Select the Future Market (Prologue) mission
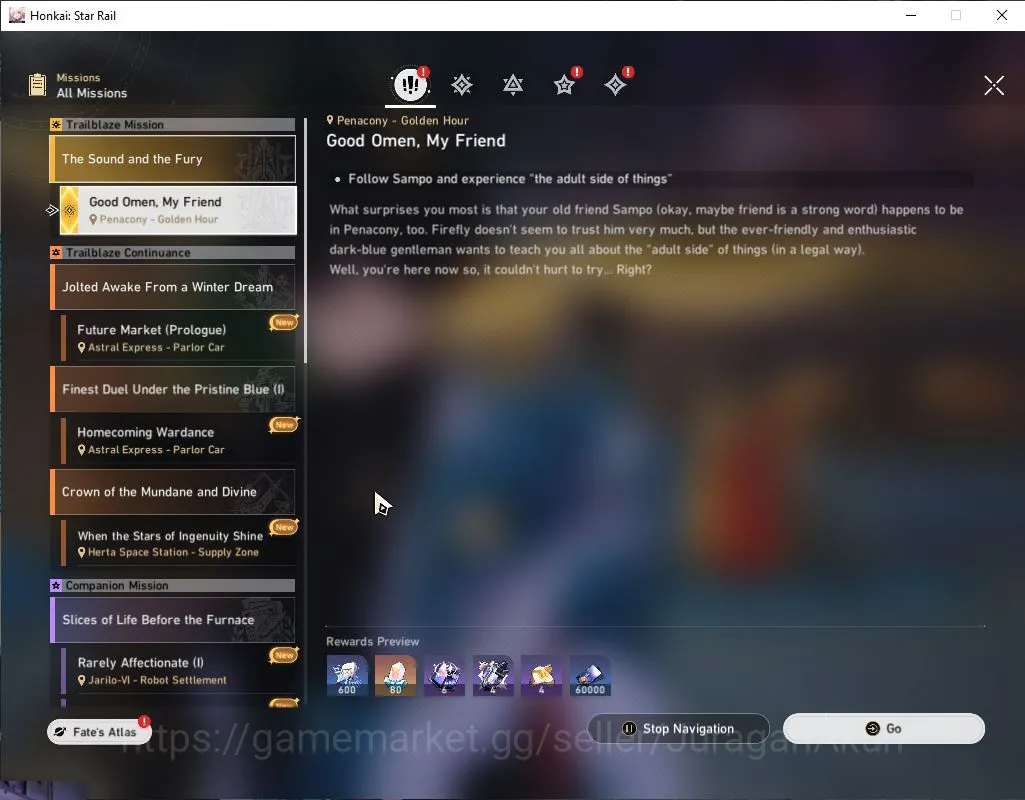 point(178,338)
